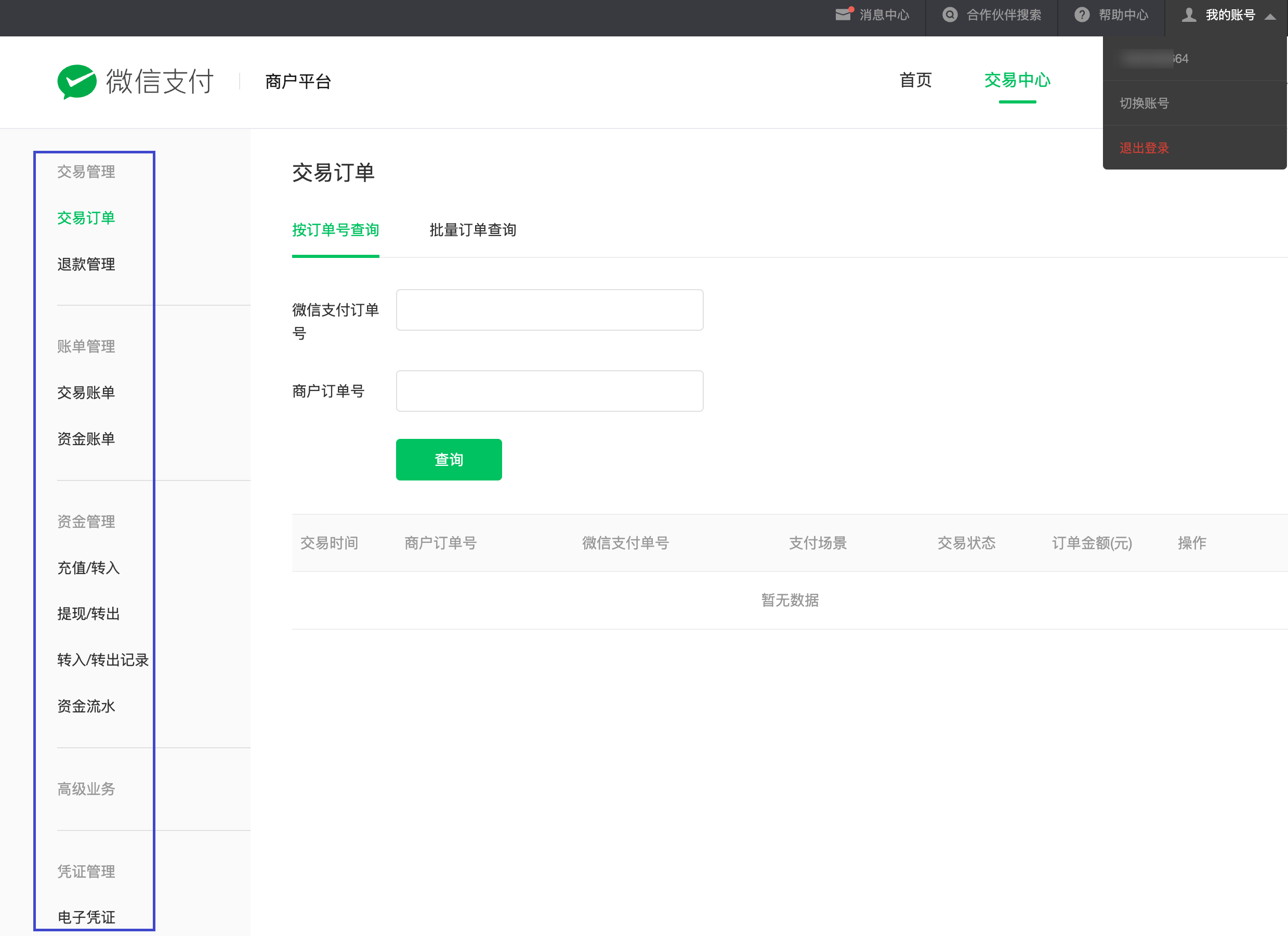Select 切换账号 in the account menu
The height and width of the screenshot is (936, 1288).
(1144, 103)
